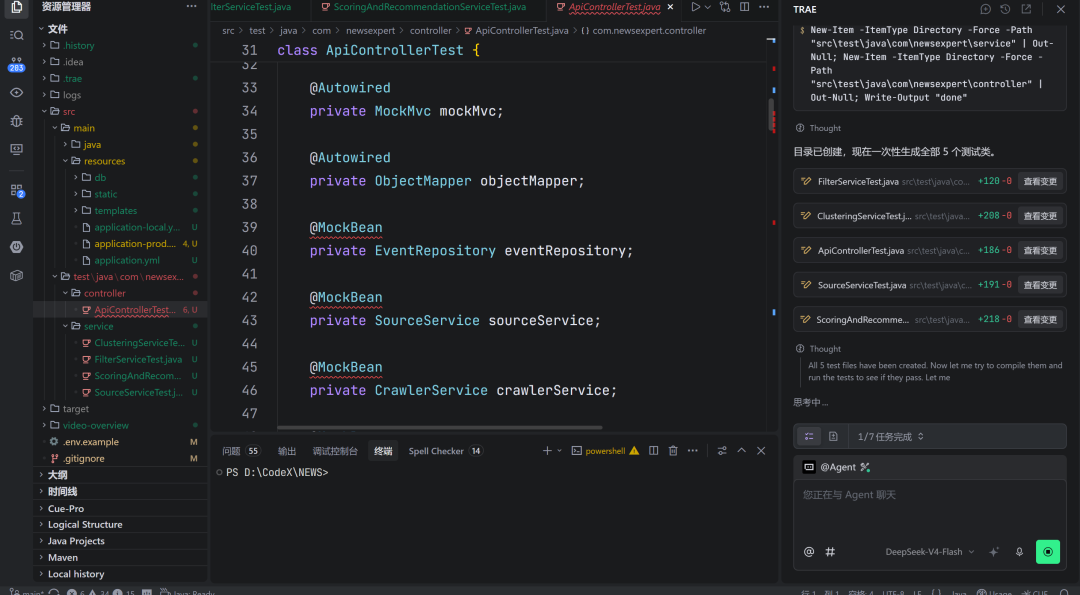Collapse the src folder
1080x595 pixels.
(120, 112)
